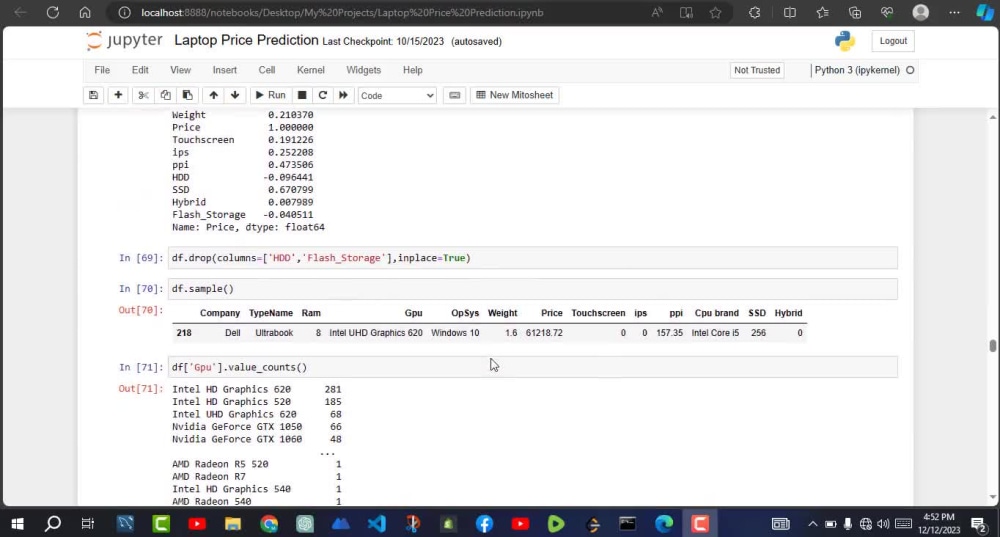Image resolution: width=1000 pixels, height=537 pixels.
Task: Open Facebook from the taskbar
Action: point(484,524)
